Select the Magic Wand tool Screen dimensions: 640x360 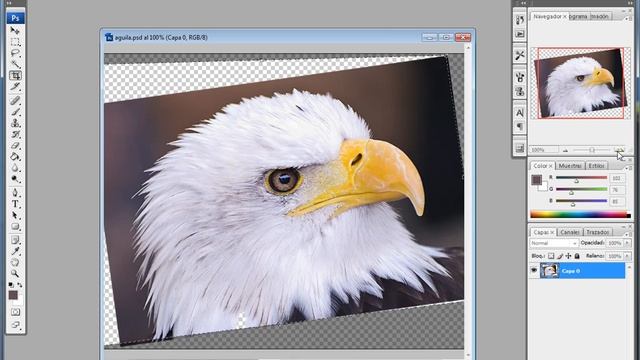click(x=16, y=64)
